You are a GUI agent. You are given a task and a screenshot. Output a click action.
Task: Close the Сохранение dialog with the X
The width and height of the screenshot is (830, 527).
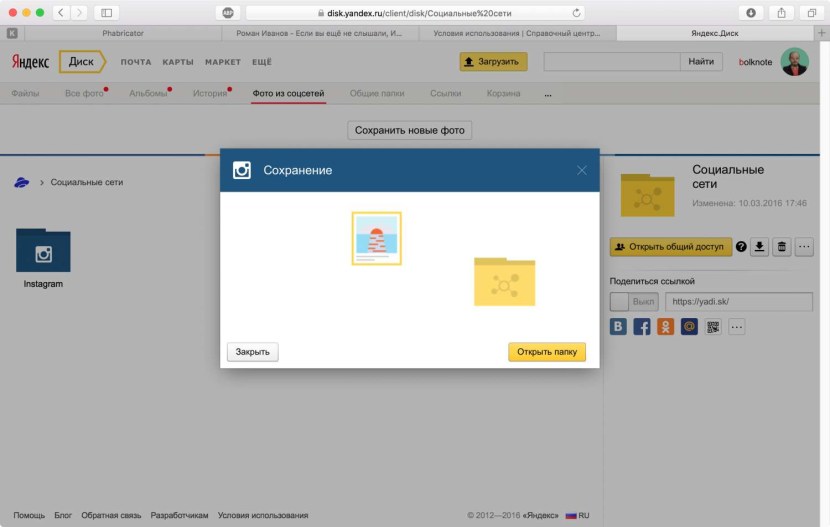pyautogui.click(x=582, y=170)
